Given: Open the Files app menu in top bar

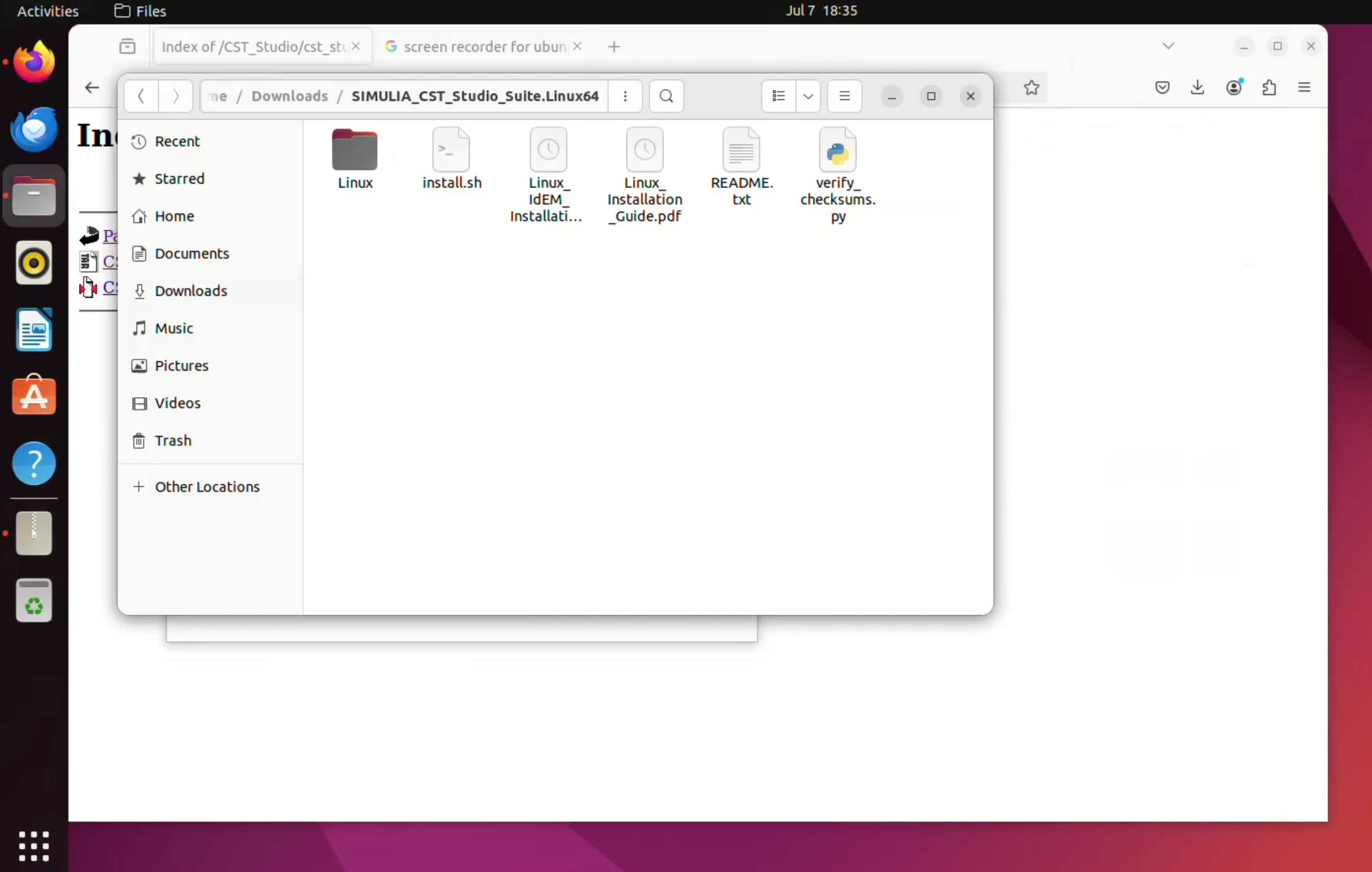Looking at the screenshot, I should [140, 11].
